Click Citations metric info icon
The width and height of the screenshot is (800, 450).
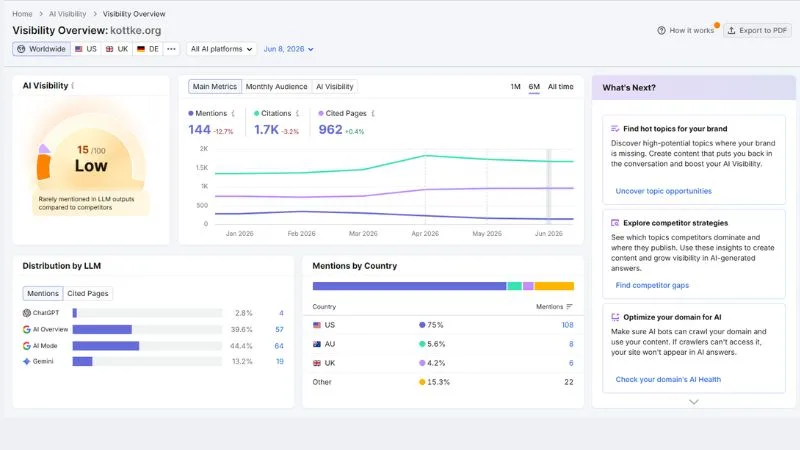[x=297, y=113]
